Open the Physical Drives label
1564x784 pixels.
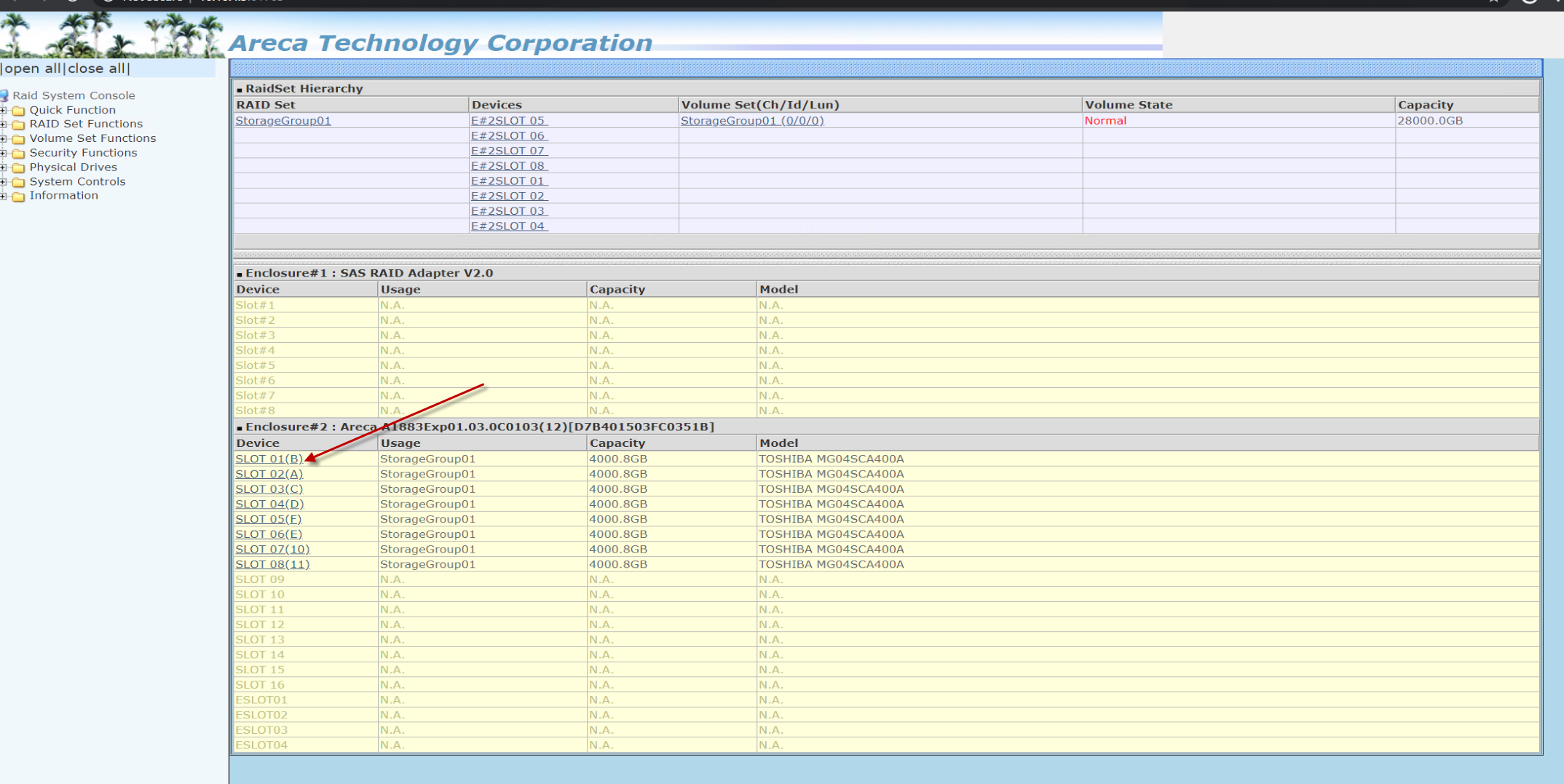click(x=73, y=167)
